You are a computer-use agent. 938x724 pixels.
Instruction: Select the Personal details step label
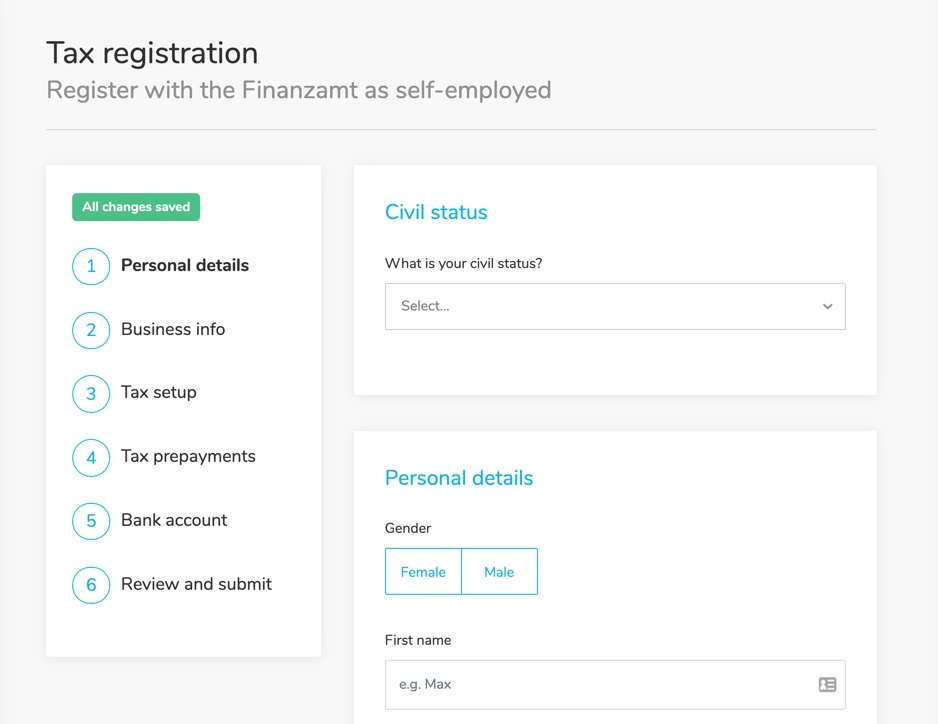(185, 265)
